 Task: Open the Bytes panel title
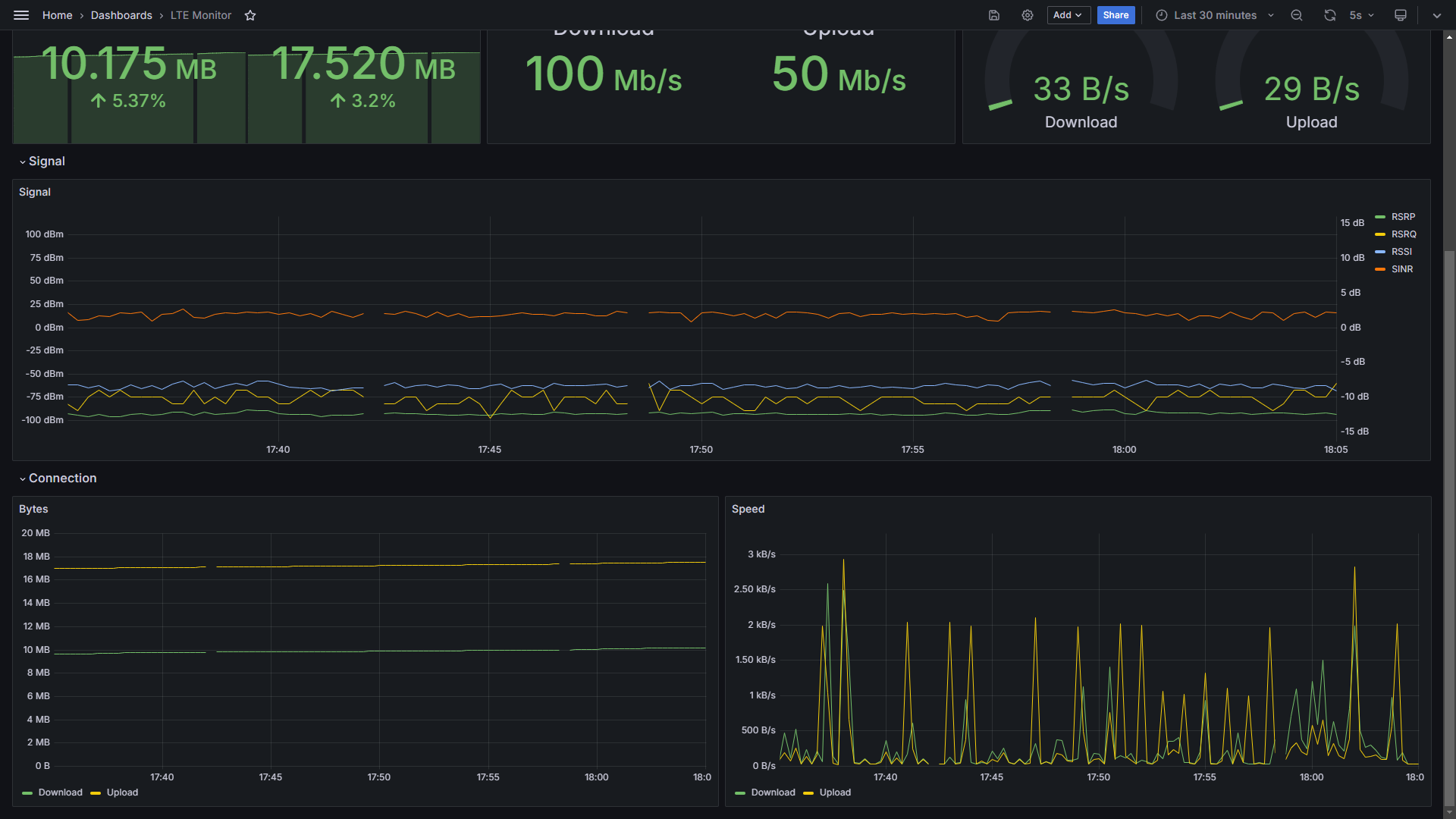(x=33, y=509)
